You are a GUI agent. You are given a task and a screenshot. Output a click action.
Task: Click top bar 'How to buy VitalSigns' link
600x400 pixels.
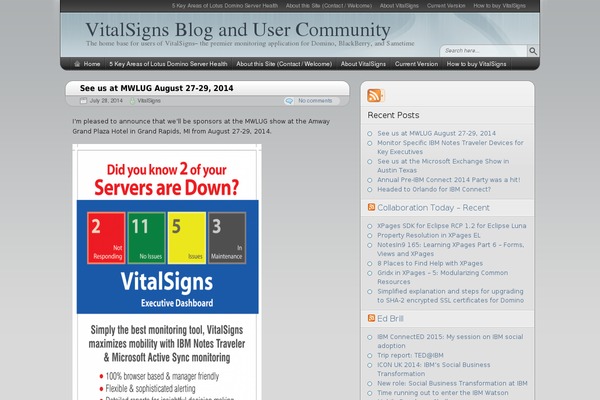[x=499, y=6]
